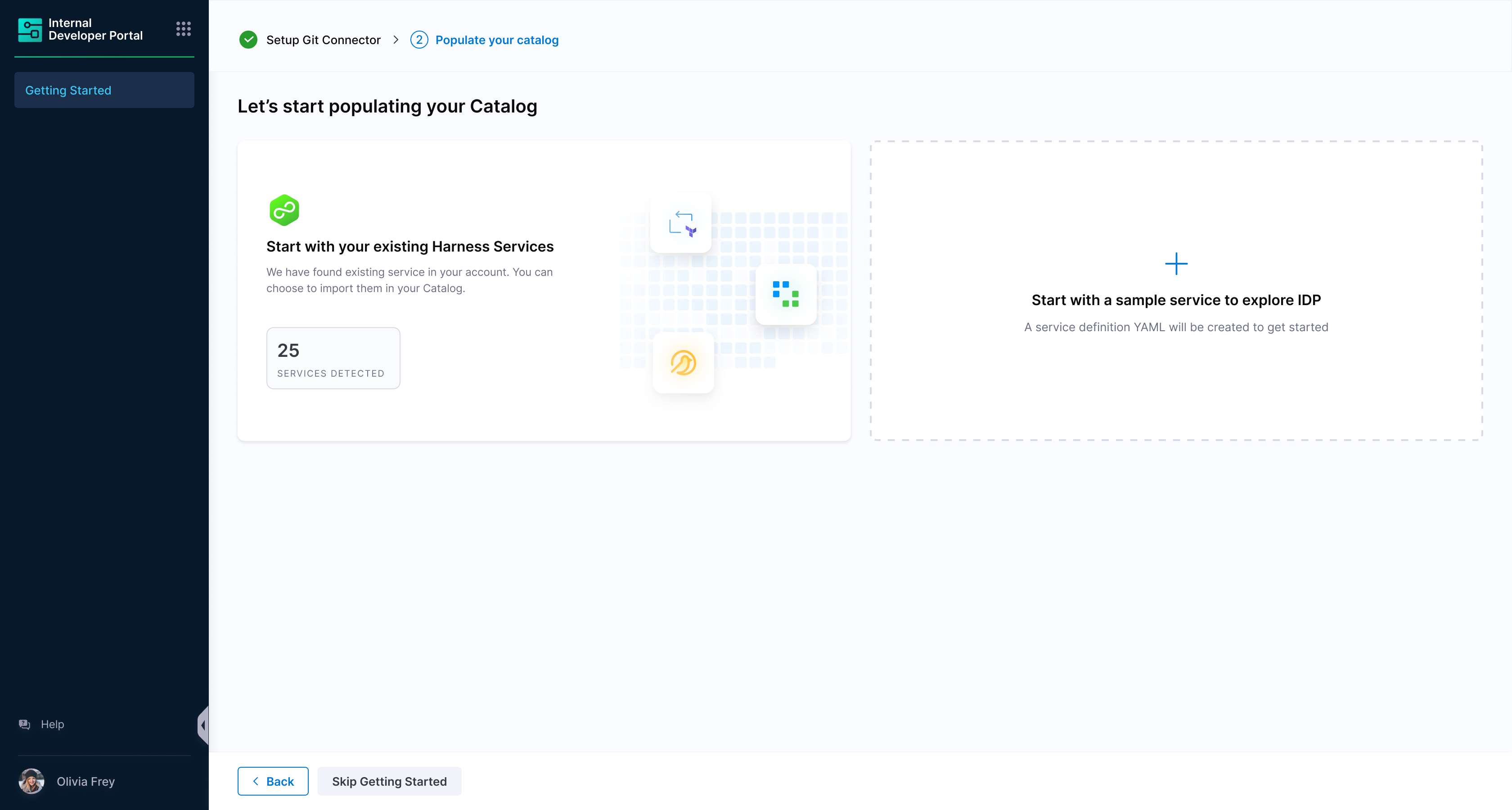The image size is (1512, 810).
Task: Open the nine-dot module switcher grid
Action: 183,29
